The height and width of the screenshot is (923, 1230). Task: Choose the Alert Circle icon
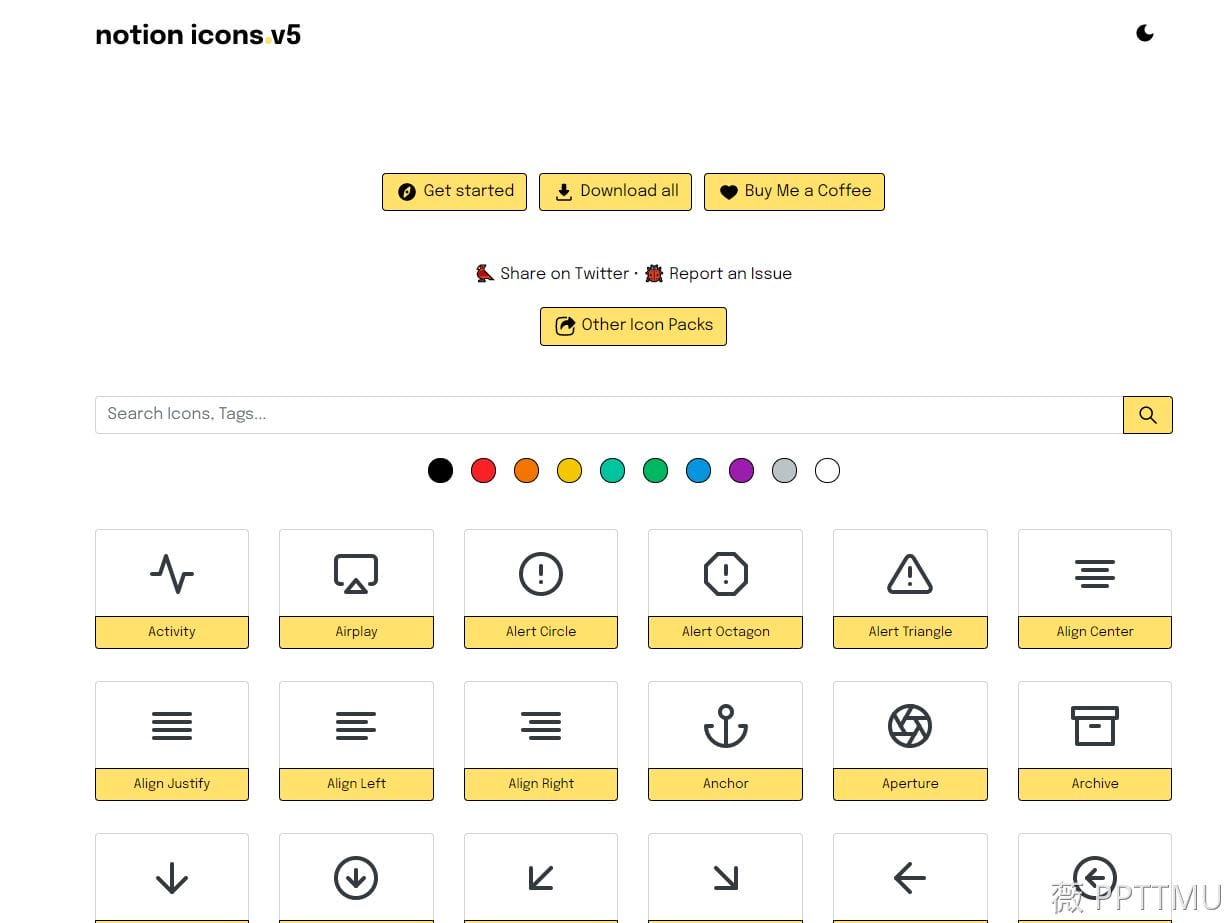click(x=541, y=574)
